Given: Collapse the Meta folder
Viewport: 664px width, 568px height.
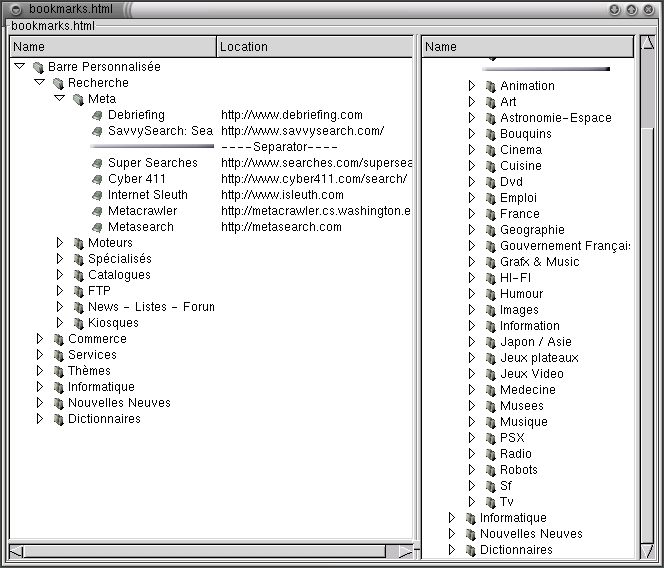Looking at the screenshot, I should 60,99.
